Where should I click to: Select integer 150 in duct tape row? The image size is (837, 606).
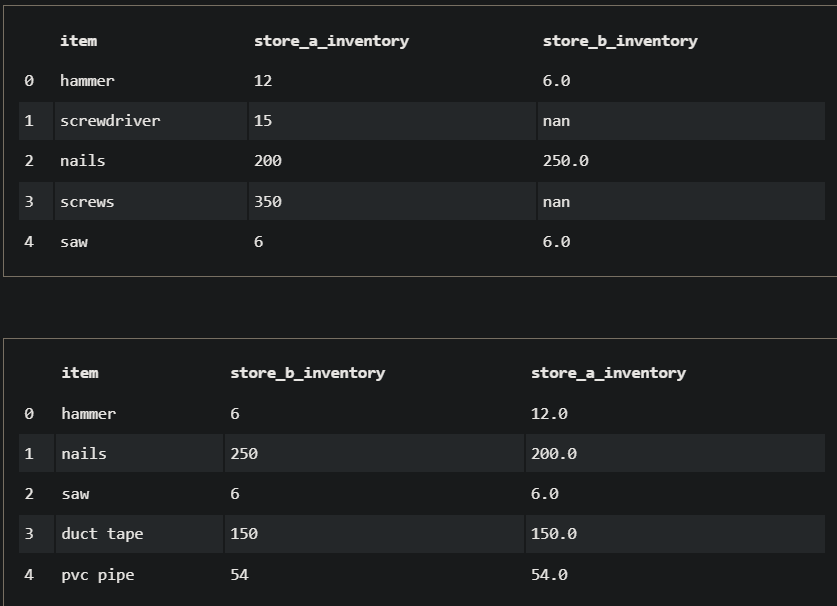tap(244, 534)
